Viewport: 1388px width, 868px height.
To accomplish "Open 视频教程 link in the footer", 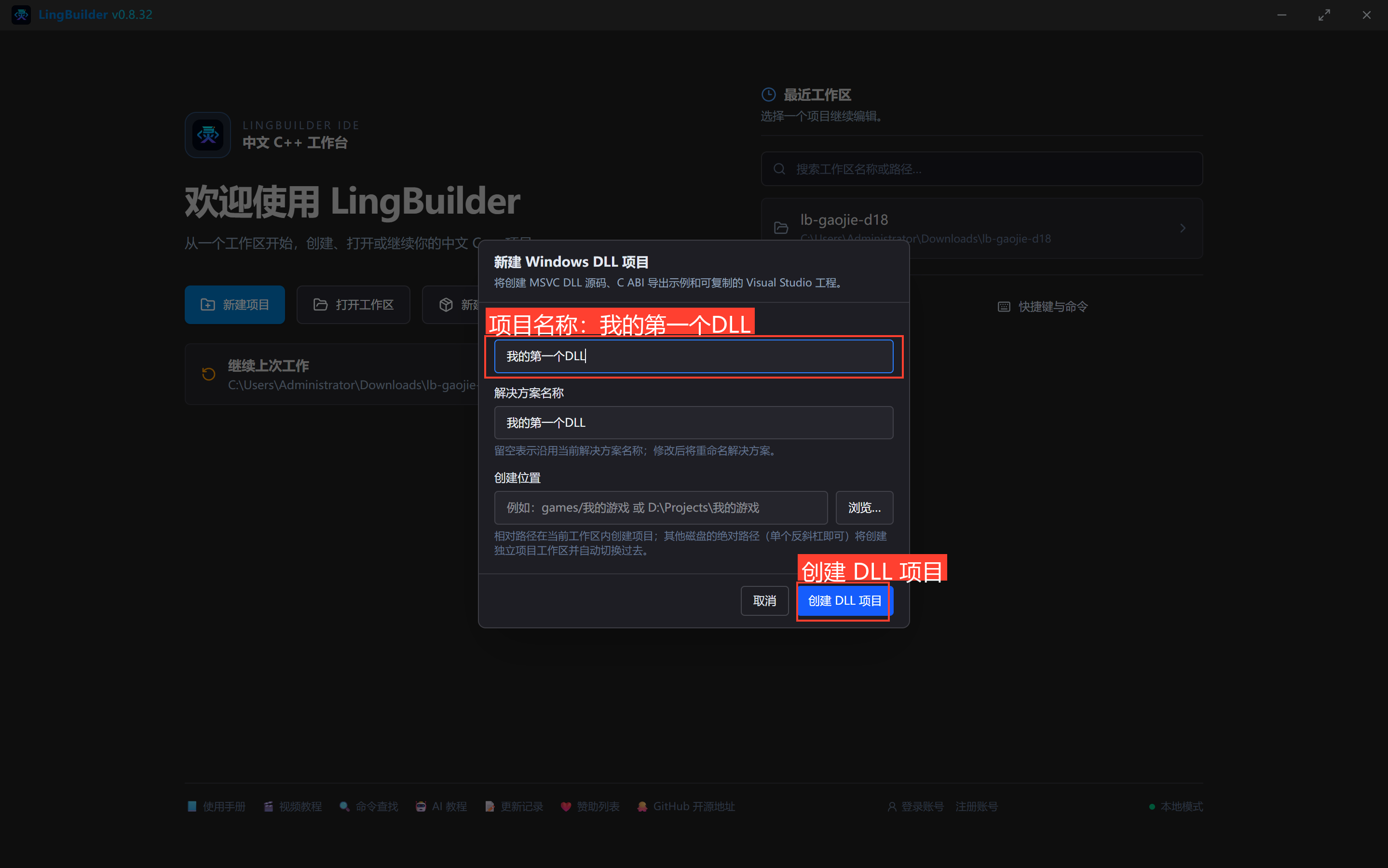I will click(293, 807).
